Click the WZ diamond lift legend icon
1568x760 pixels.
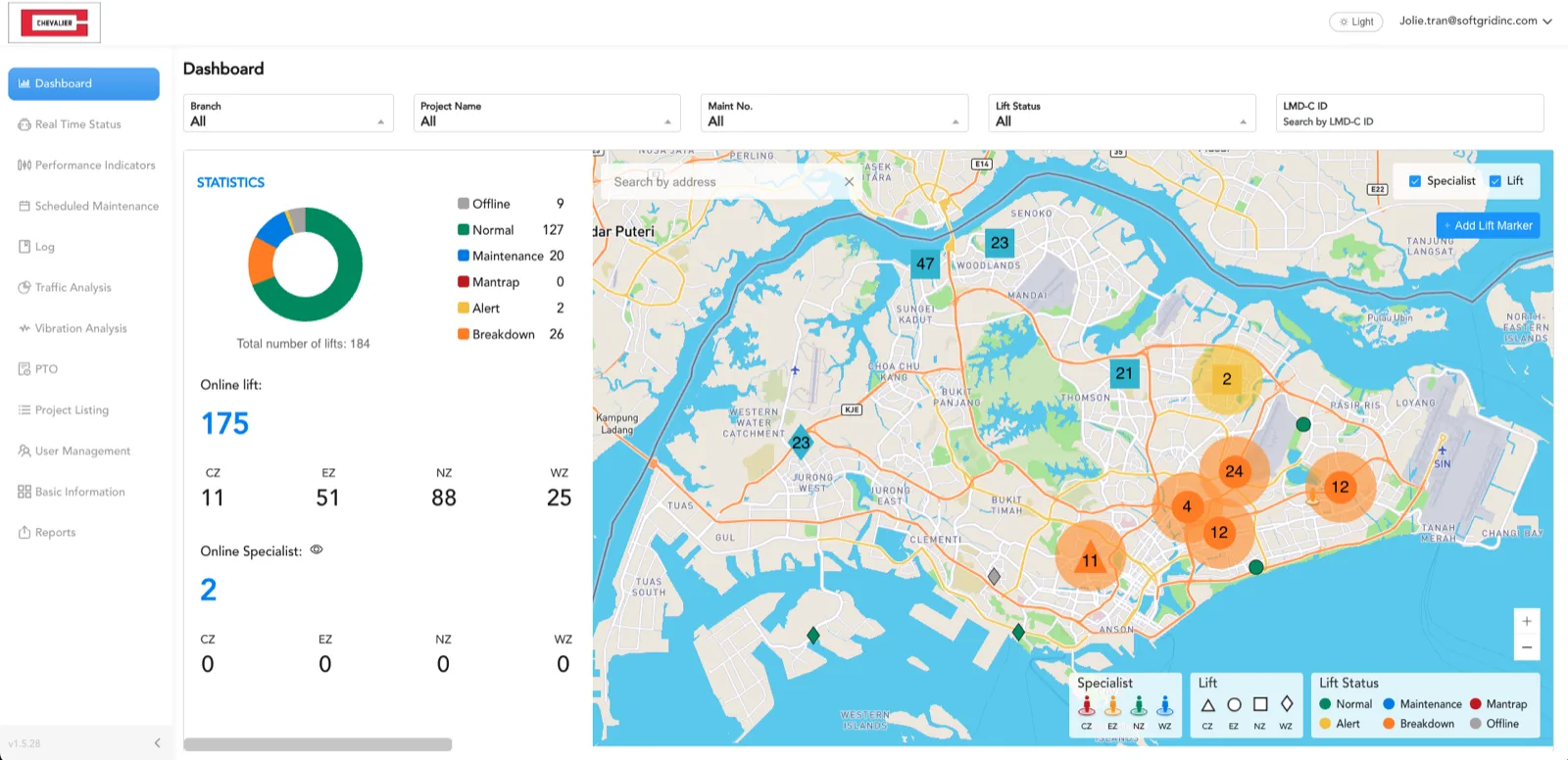[x=1287, y=704]
